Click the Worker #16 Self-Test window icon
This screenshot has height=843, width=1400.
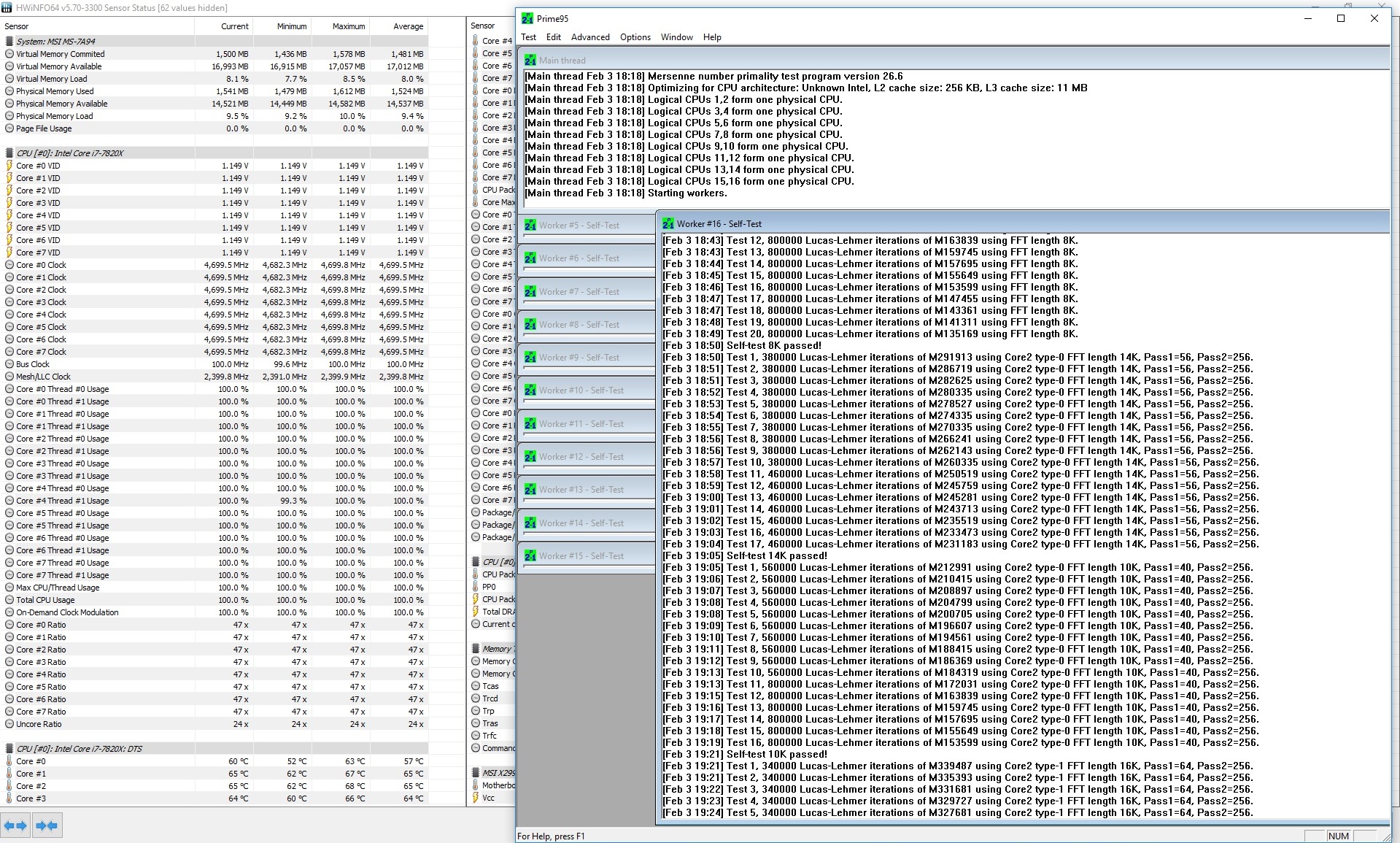click(x=668, y=224)
